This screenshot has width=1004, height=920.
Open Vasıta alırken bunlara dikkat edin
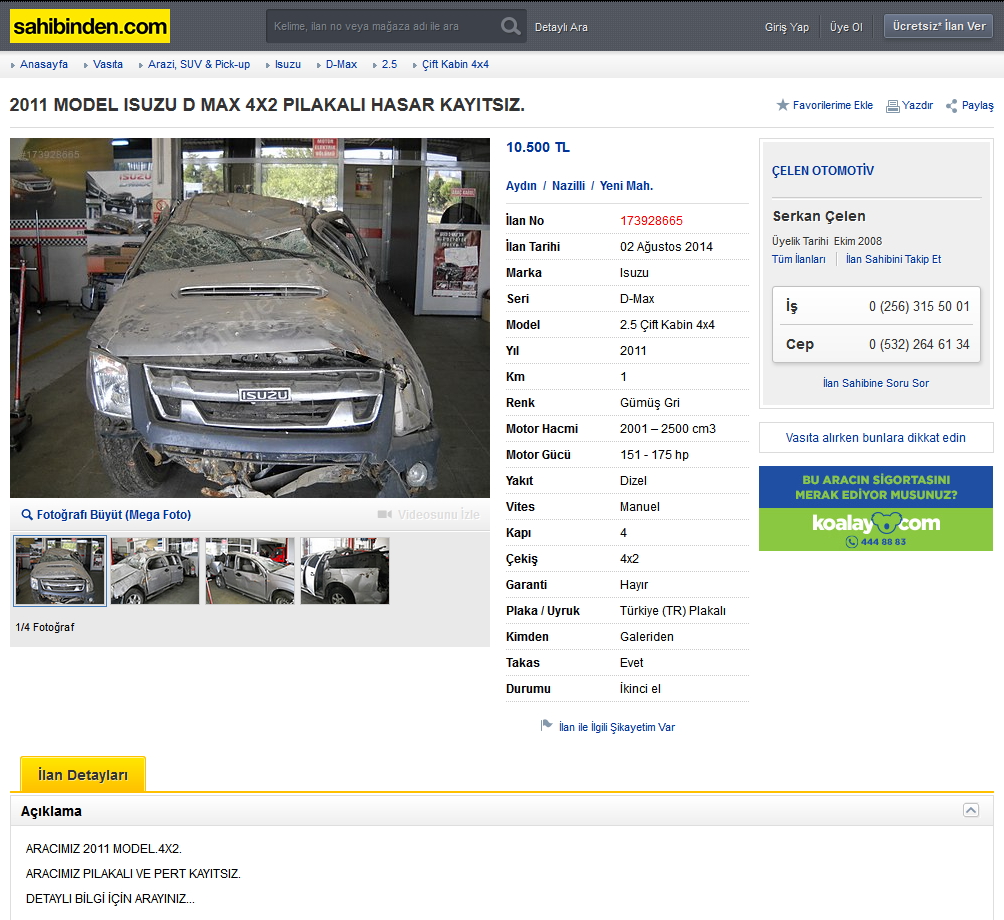[x=876, y=438]
